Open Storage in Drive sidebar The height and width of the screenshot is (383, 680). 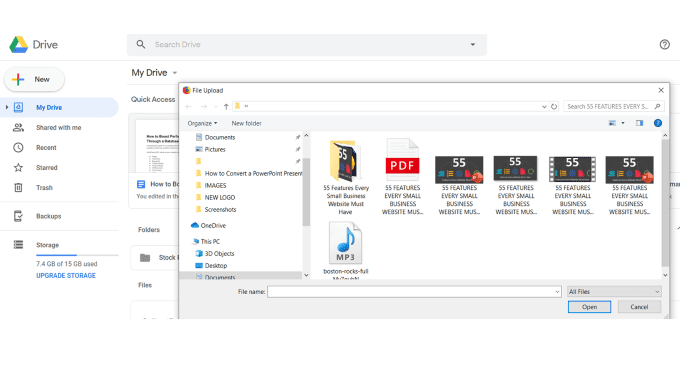(47, 245)
